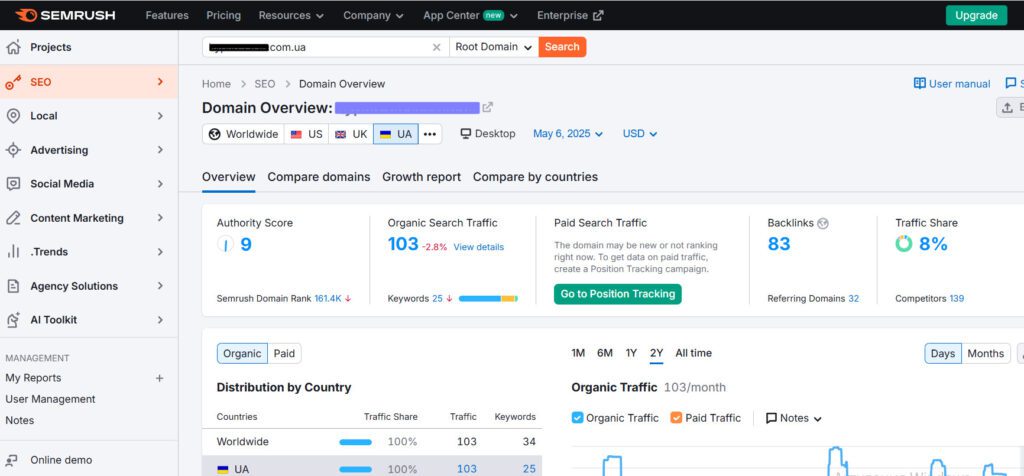This screenshot has height=476, width=1024.
Task: Expand the Local sidebar section
Action: click(x=160, y=116)
